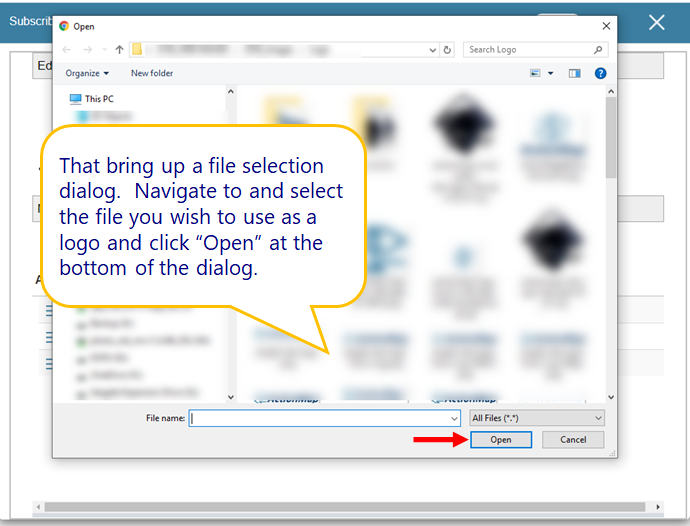The height and width of the screenshot is (526, 690).
Task: Click the change view icon
Action: (536, 73)
